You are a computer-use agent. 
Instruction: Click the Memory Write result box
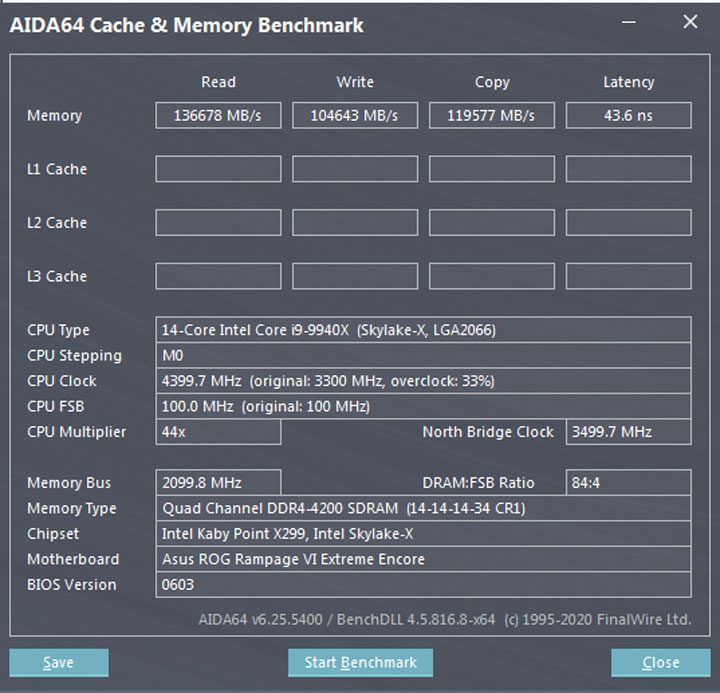pyautogui.click(x=355, y=115)
